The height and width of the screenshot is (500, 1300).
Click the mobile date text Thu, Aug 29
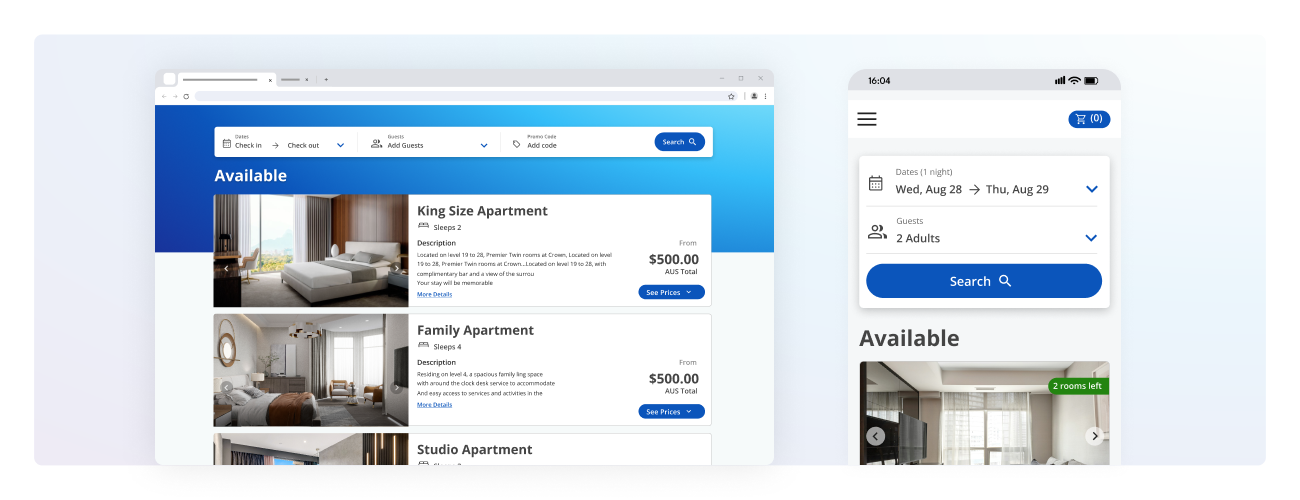[1017, 189]
